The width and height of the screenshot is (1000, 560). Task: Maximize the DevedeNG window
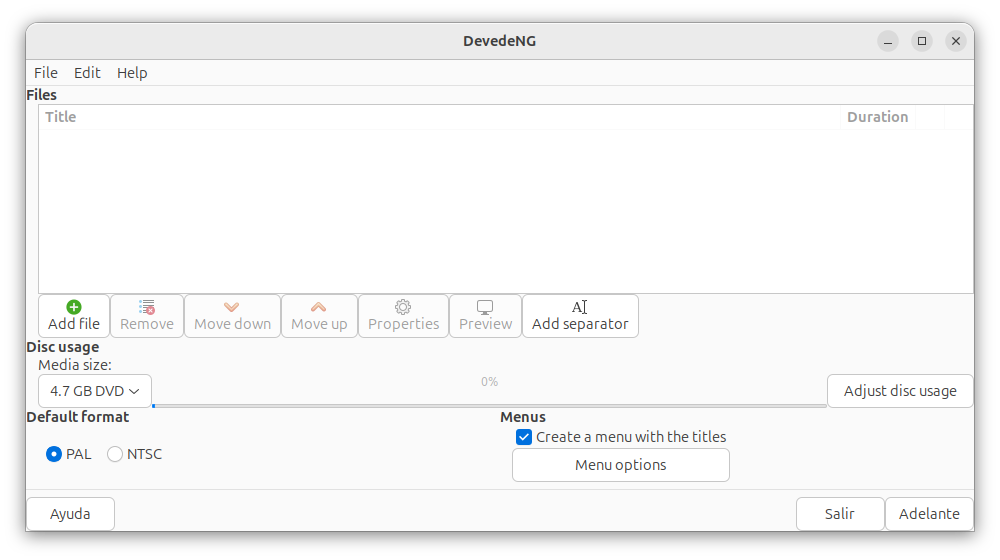click(x=922, y=41)
